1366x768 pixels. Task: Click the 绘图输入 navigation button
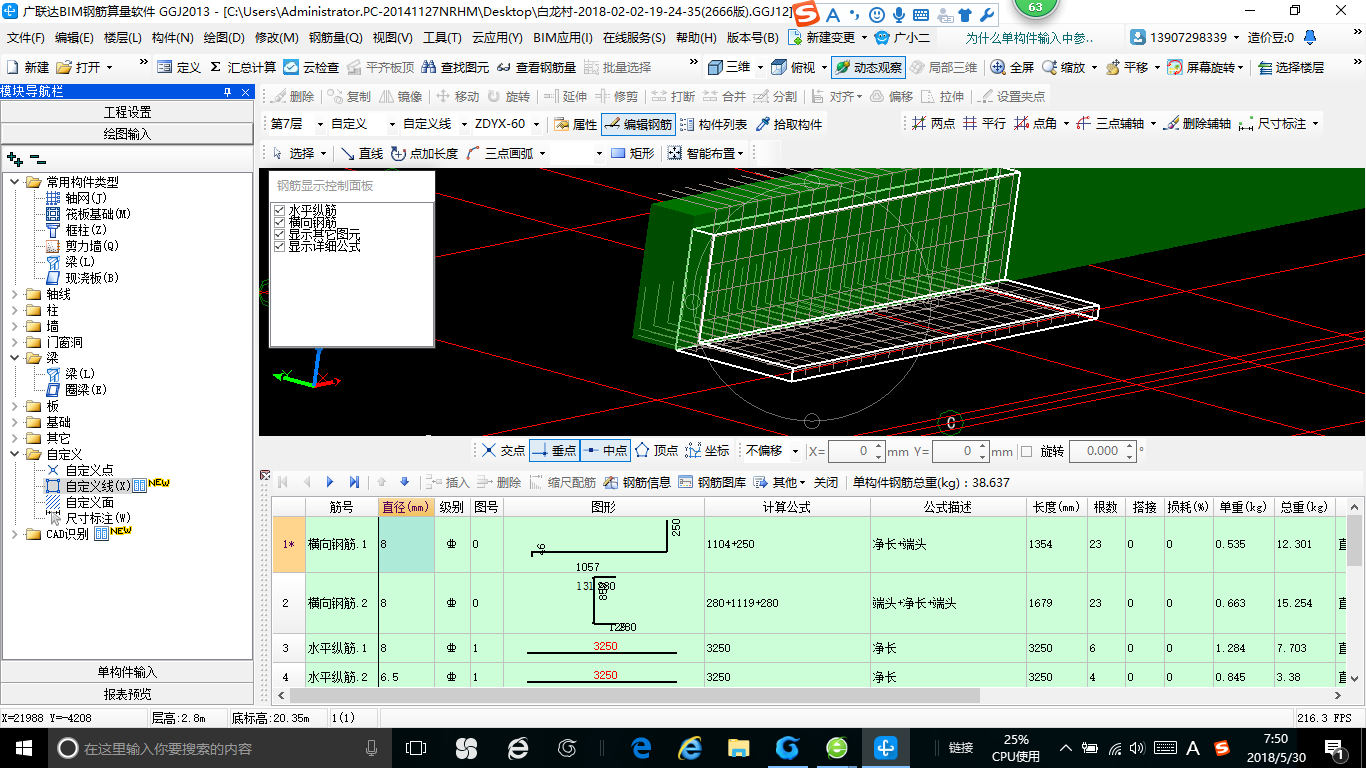(x=127, y=133)
